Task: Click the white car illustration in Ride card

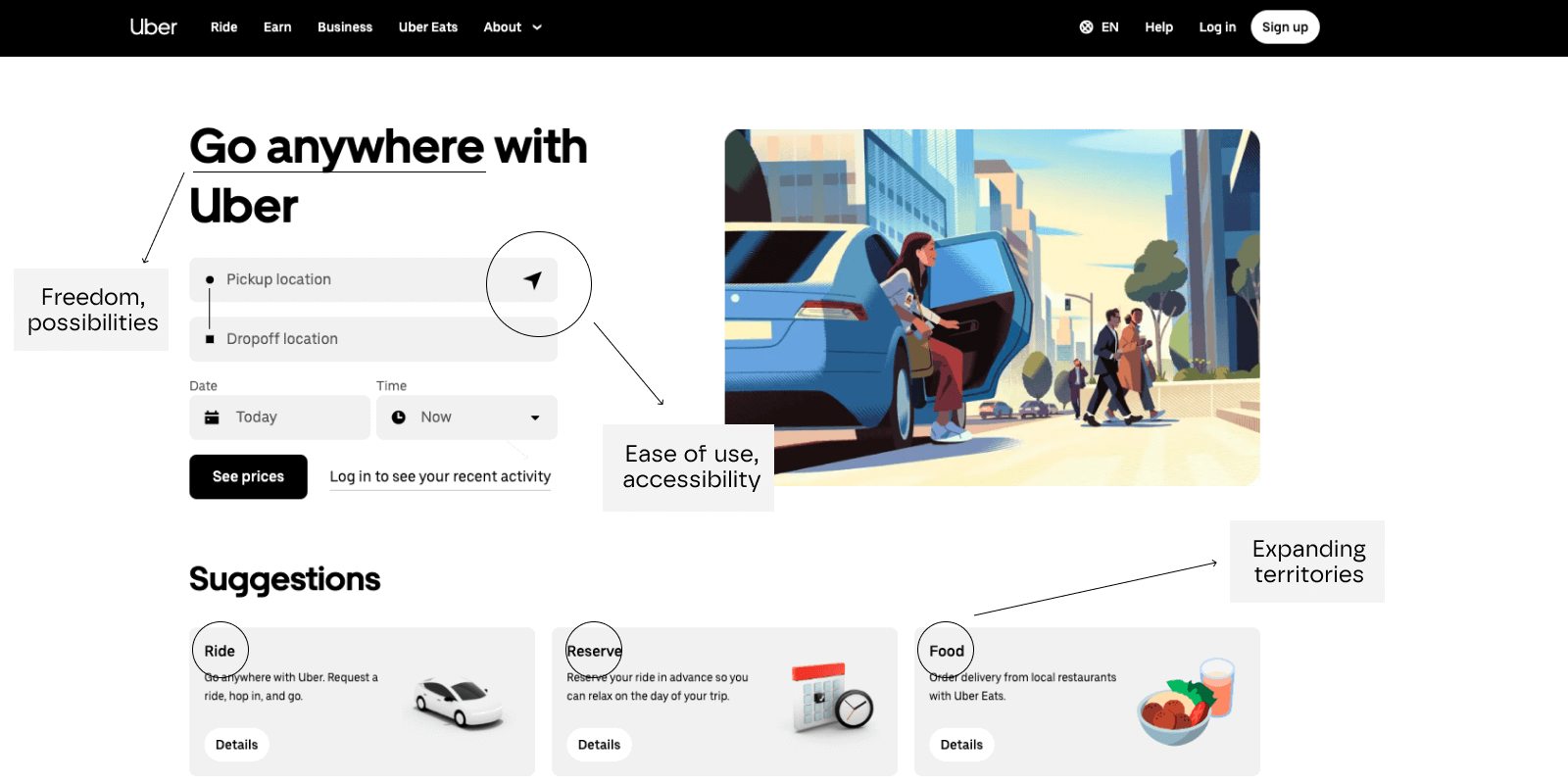Action: pos(459,703)
